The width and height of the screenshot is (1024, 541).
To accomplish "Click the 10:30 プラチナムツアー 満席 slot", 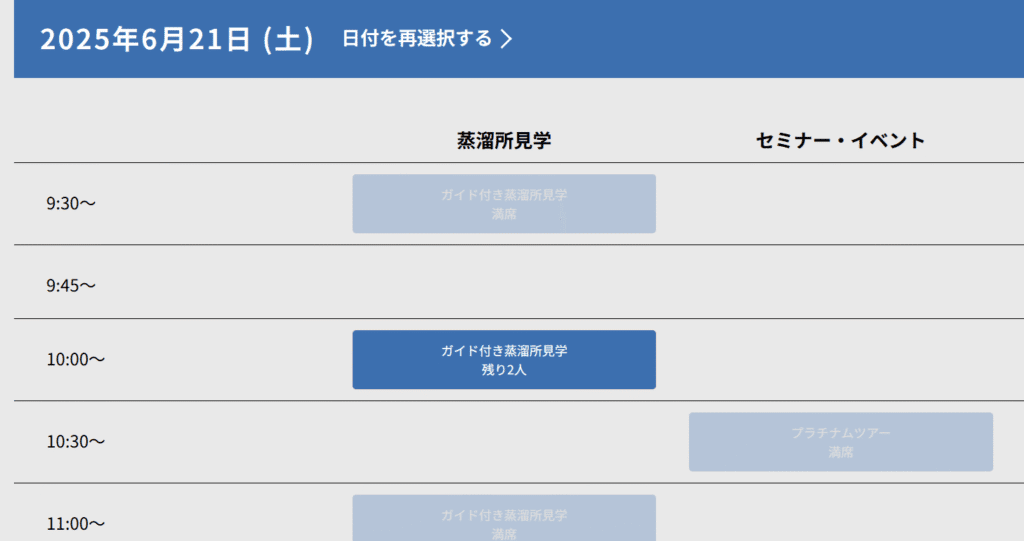I will pyautogui.click(x=840, y=442).
